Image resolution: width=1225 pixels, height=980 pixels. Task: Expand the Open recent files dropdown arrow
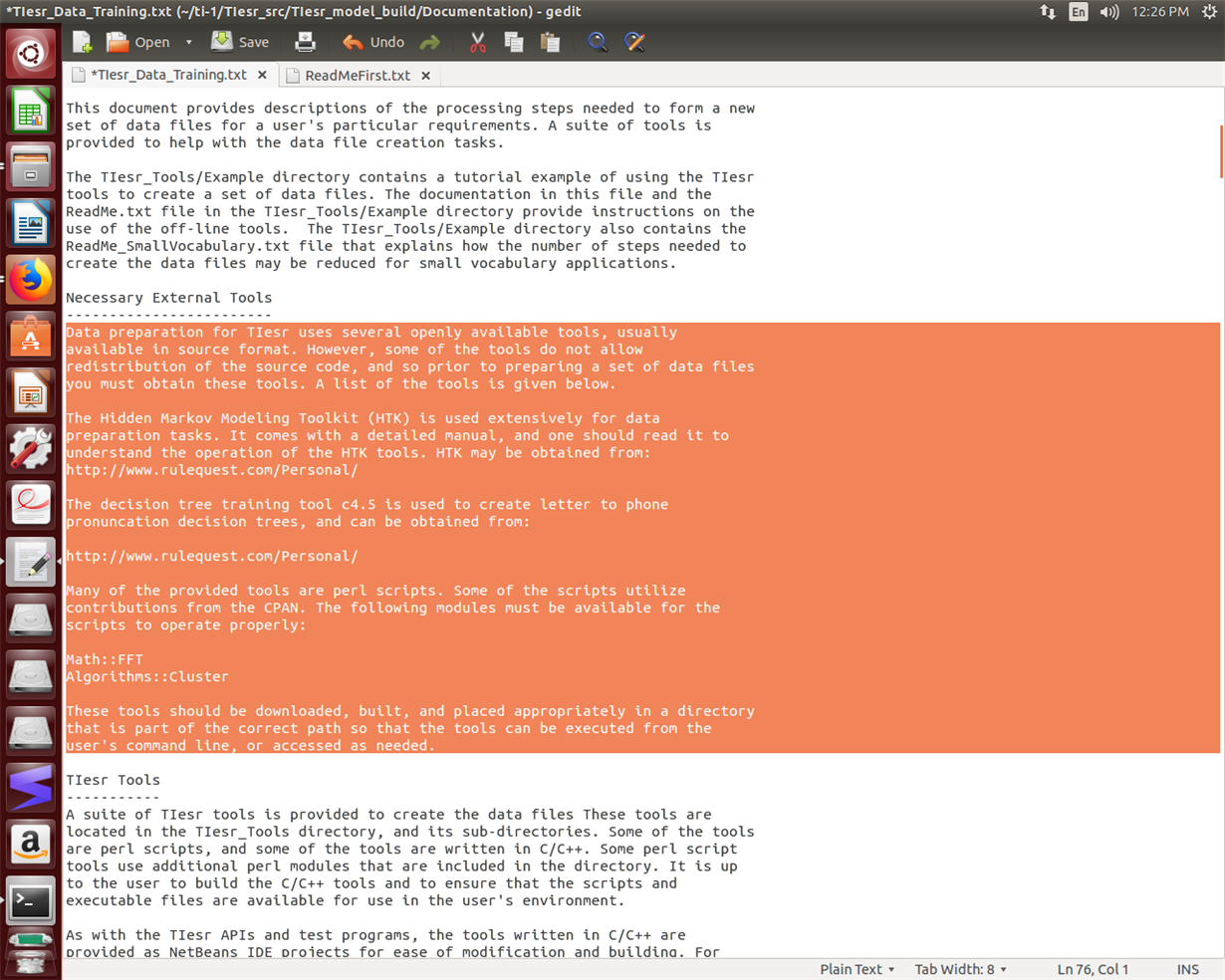pyautogui.click(x=188, y=42)
